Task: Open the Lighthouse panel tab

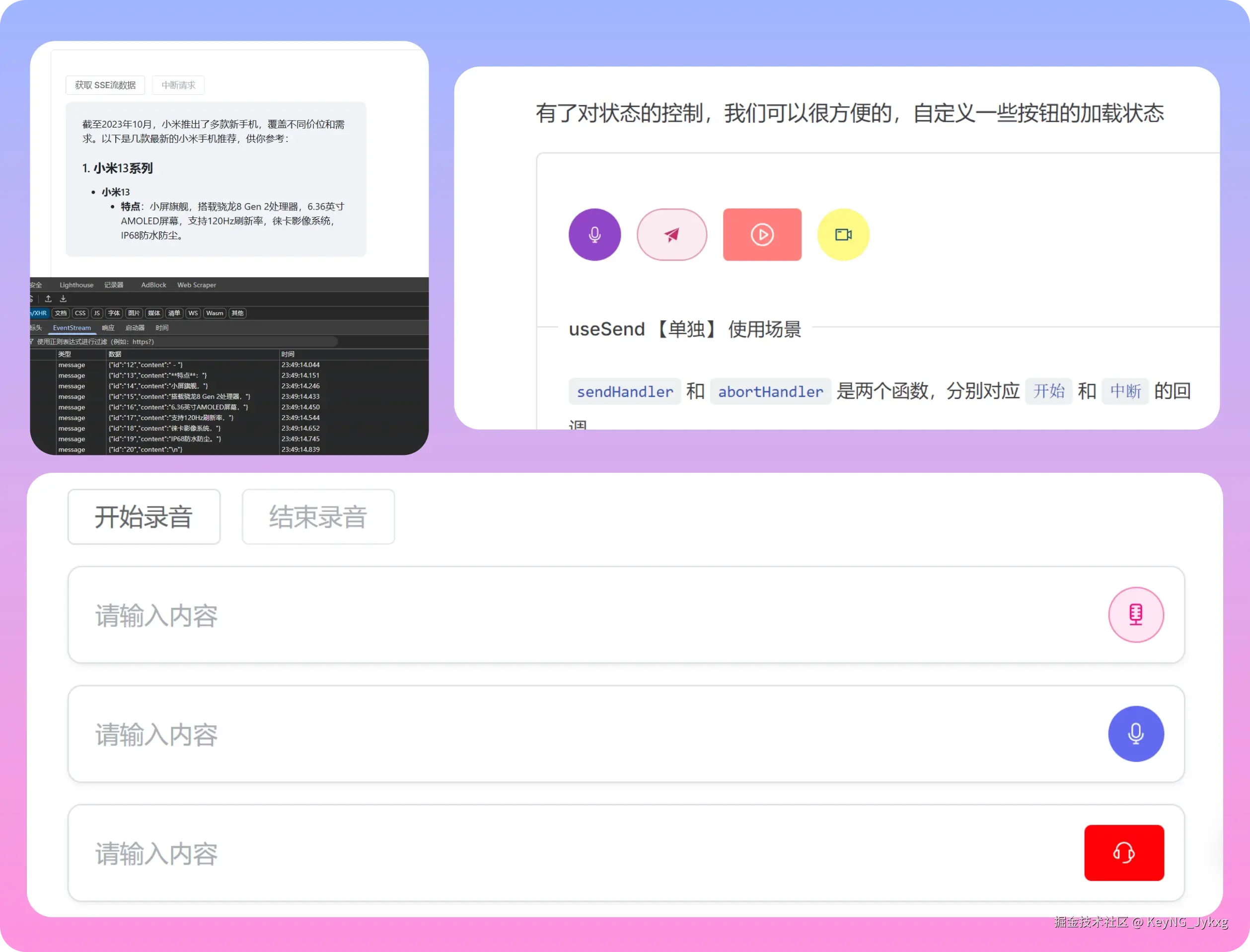Action: click(x=76, y=285)
